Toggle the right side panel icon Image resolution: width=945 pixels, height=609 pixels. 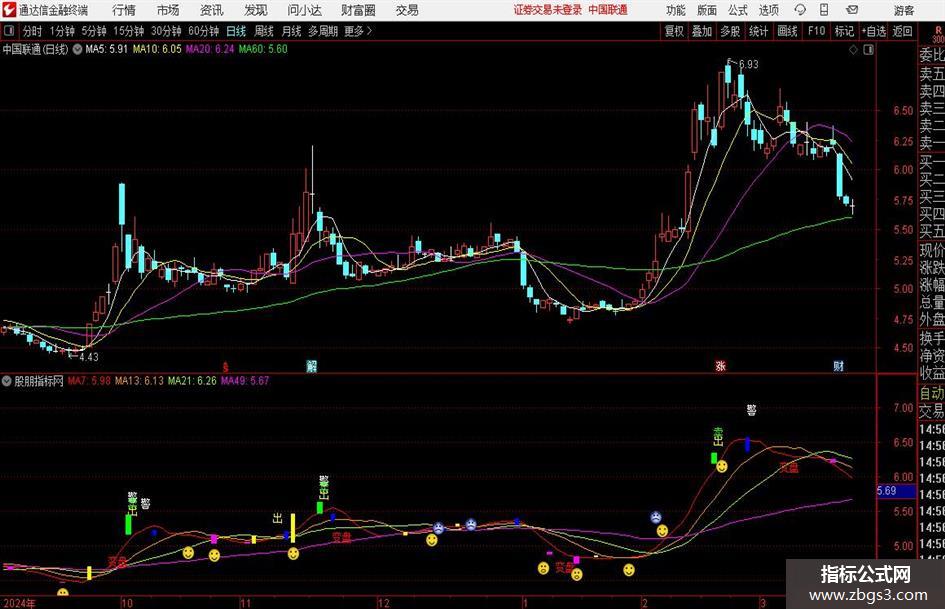868,50
